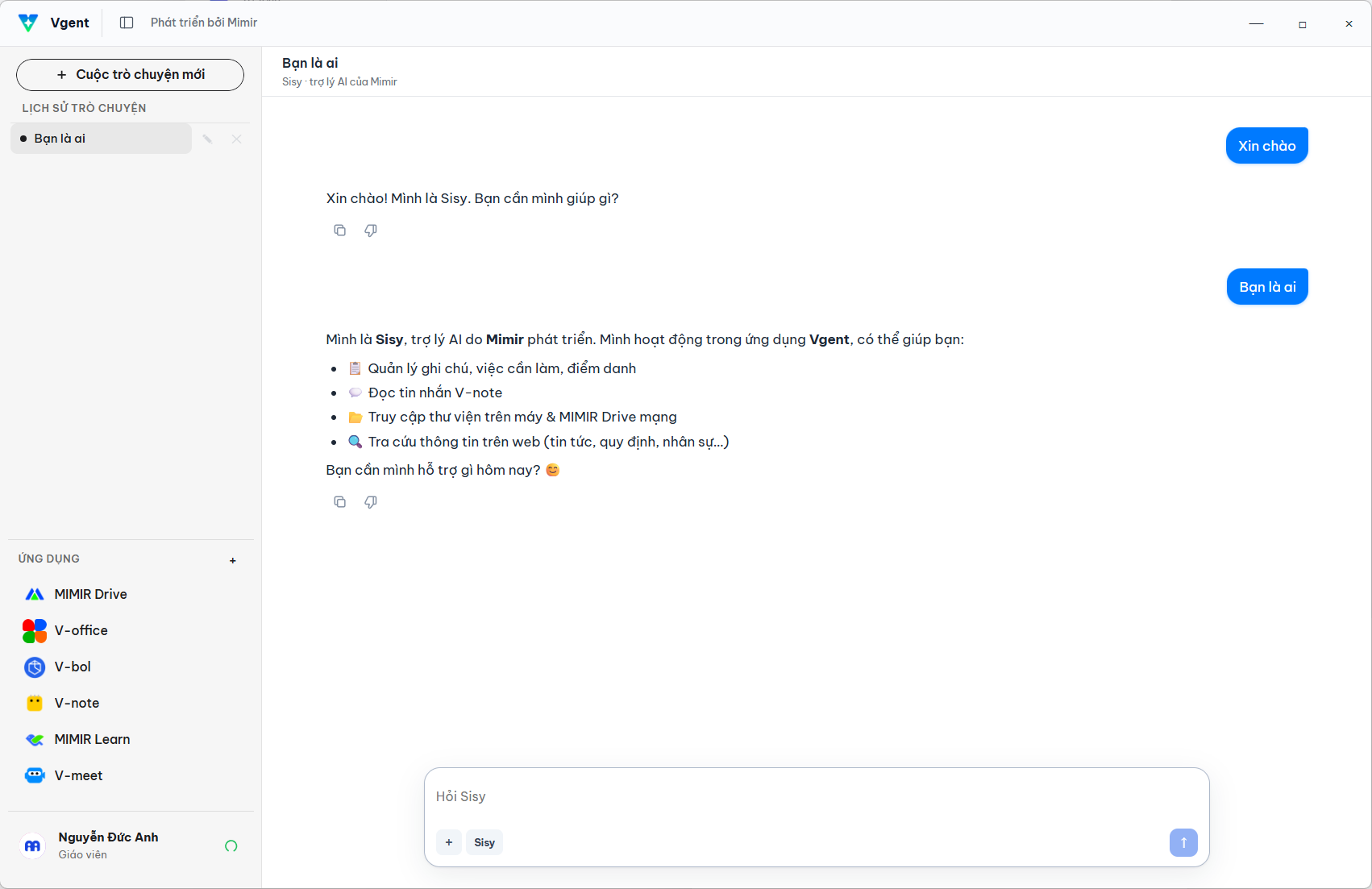The image size is (1372, 889).
Task: Select 'Bạn là ai' in chat history
Action: pyautogui.click(x=101, y=139)
